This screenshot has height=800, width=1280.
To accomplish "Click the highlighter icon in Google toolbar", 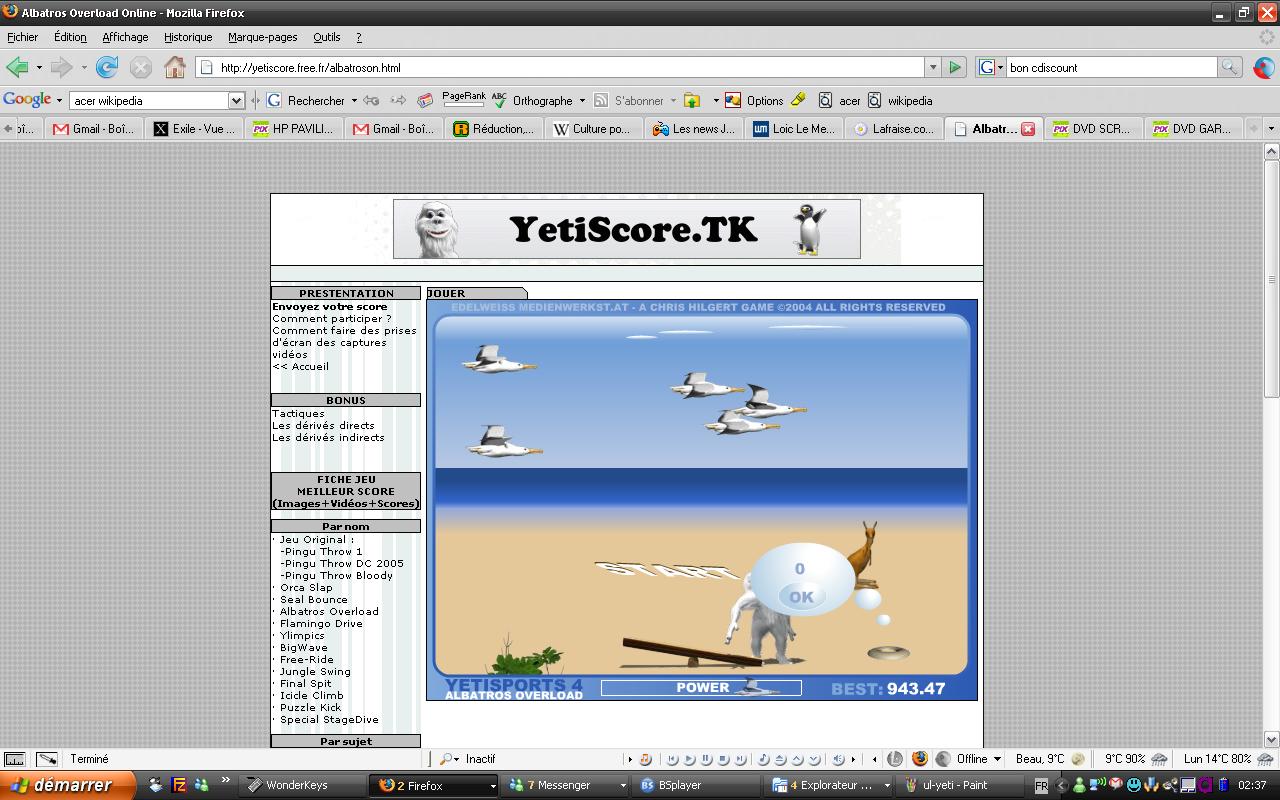I will [x=798, y=100].
